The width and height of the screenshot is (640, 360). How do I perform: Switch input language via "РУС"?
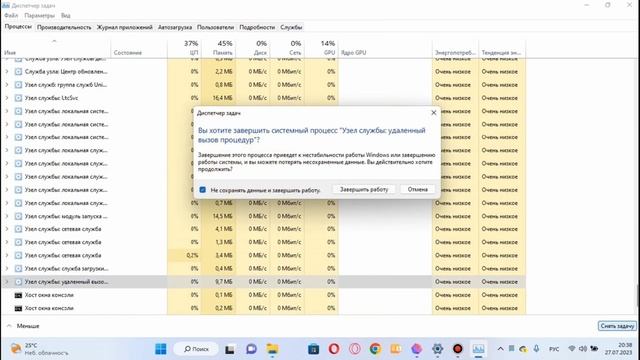coord(554,349)
